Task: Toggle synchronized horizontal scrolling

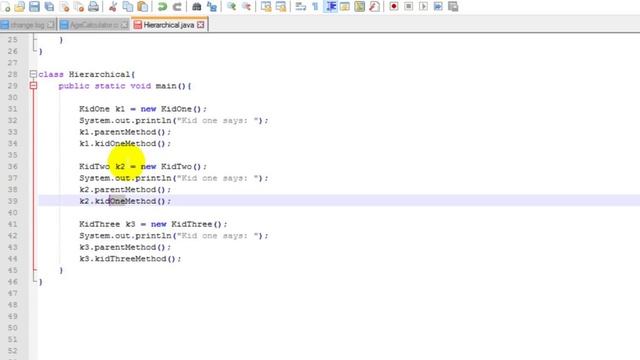Action: pyautogui.click(x=281, y=7)
